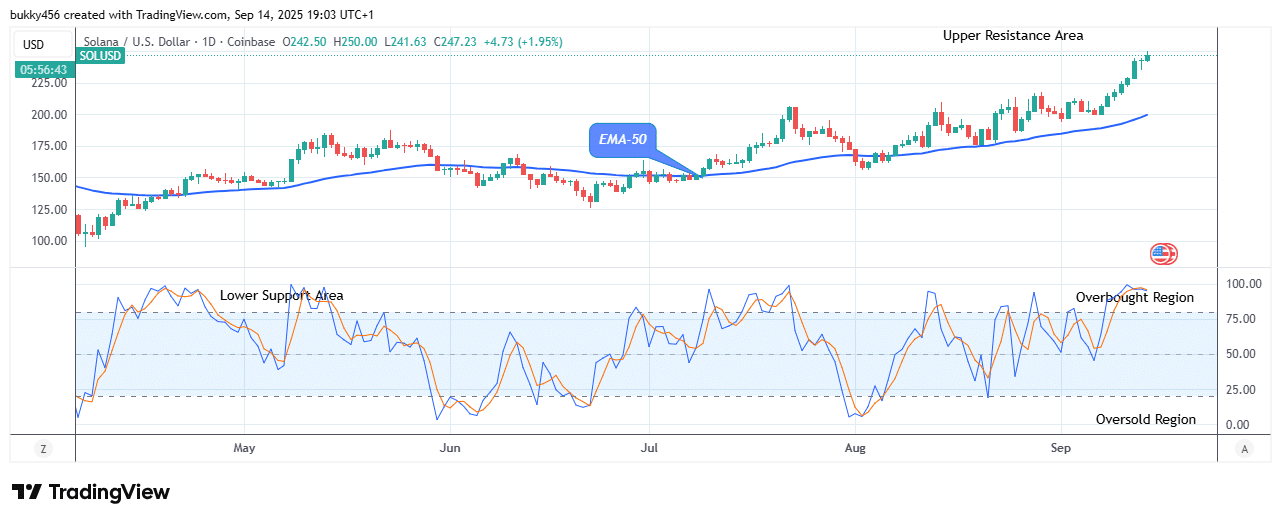Viewport: 1281px width, 522px height.
Task: Click the 100.00 price axis label at left
Action: click(x=49, y=241)
